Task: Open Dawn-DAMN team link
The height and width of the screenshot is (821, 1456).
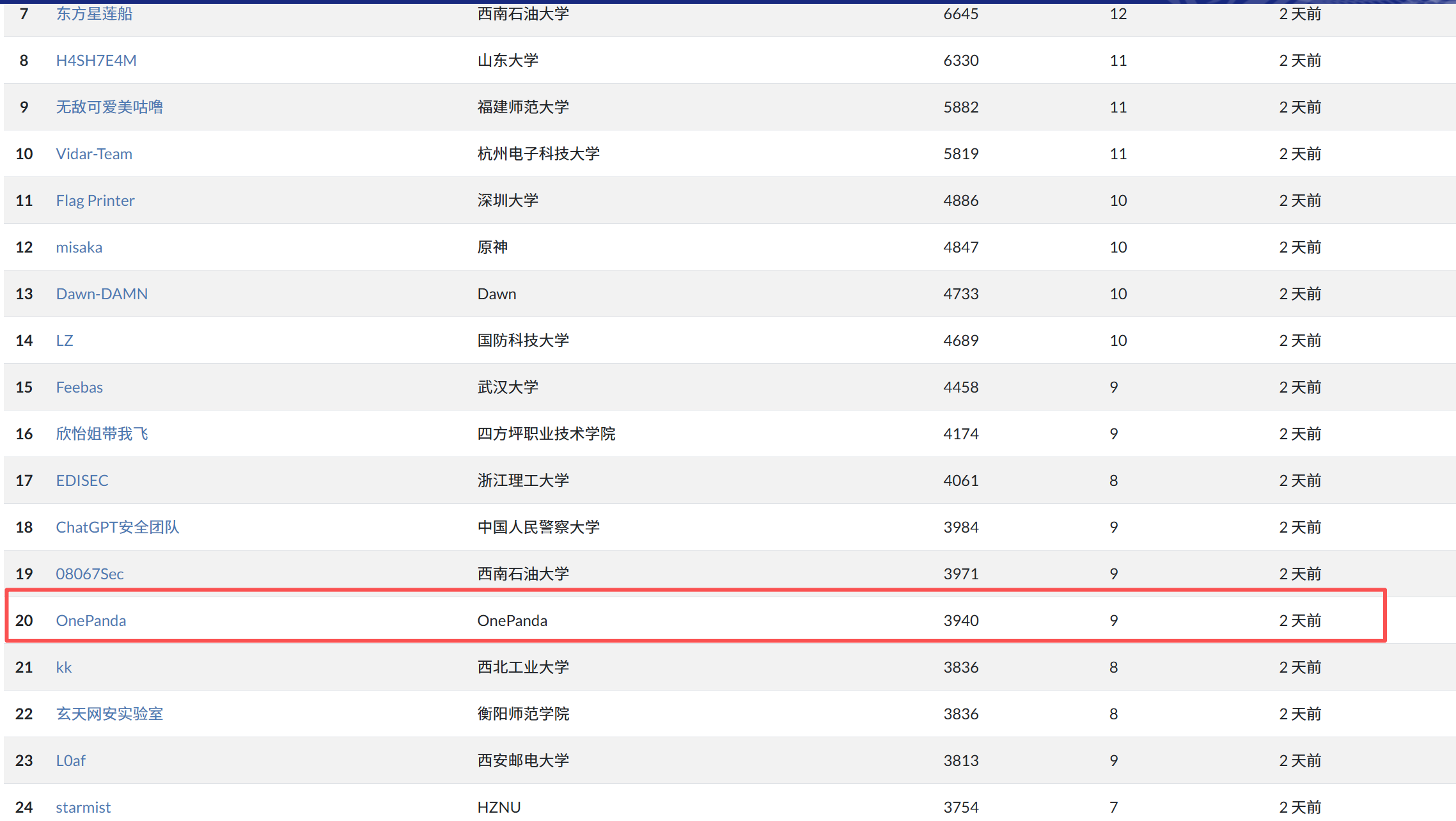Action: (x=102, y=294)
